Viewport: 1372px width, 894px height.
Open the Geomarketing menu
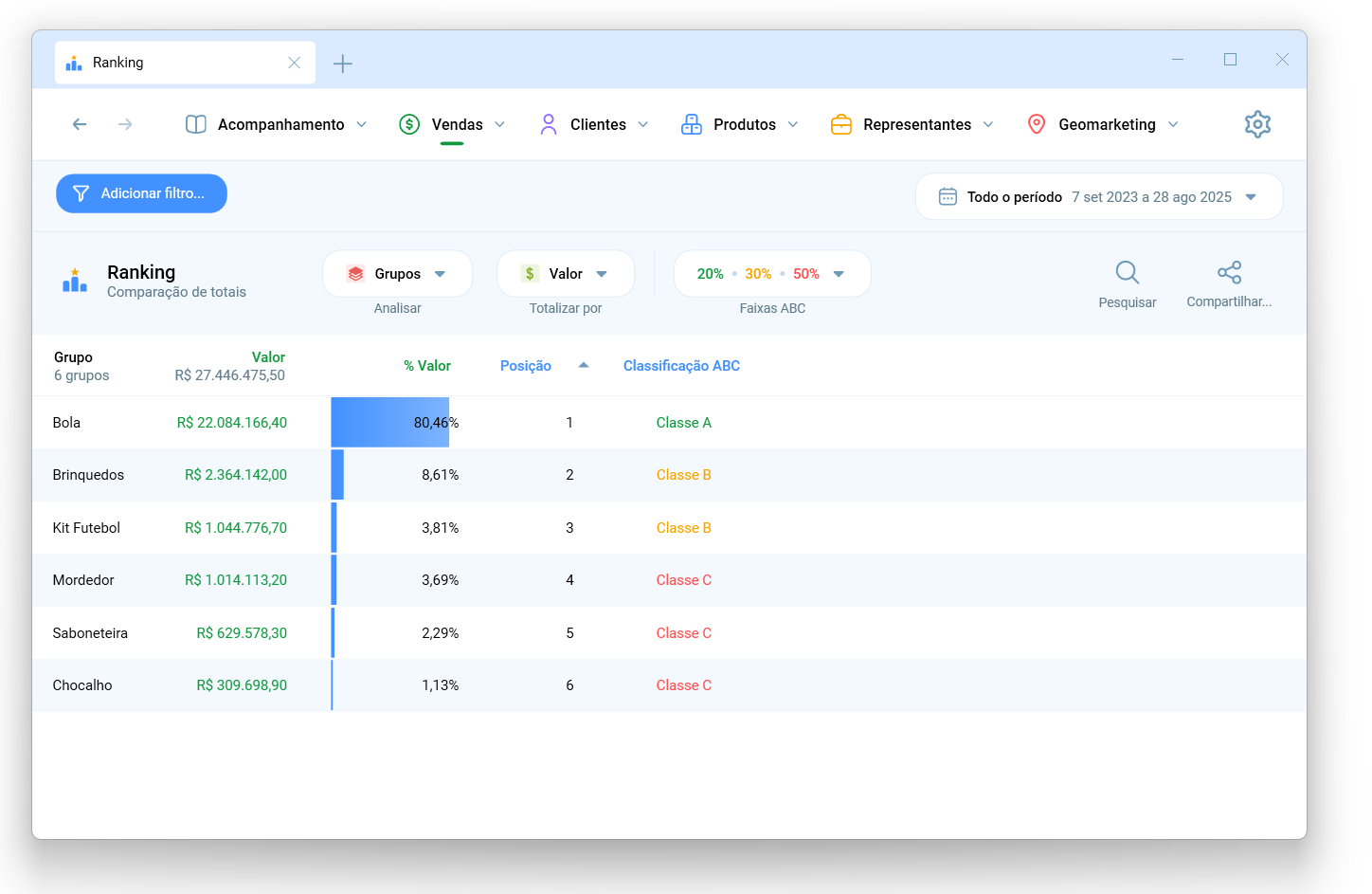coord(1104,124)
